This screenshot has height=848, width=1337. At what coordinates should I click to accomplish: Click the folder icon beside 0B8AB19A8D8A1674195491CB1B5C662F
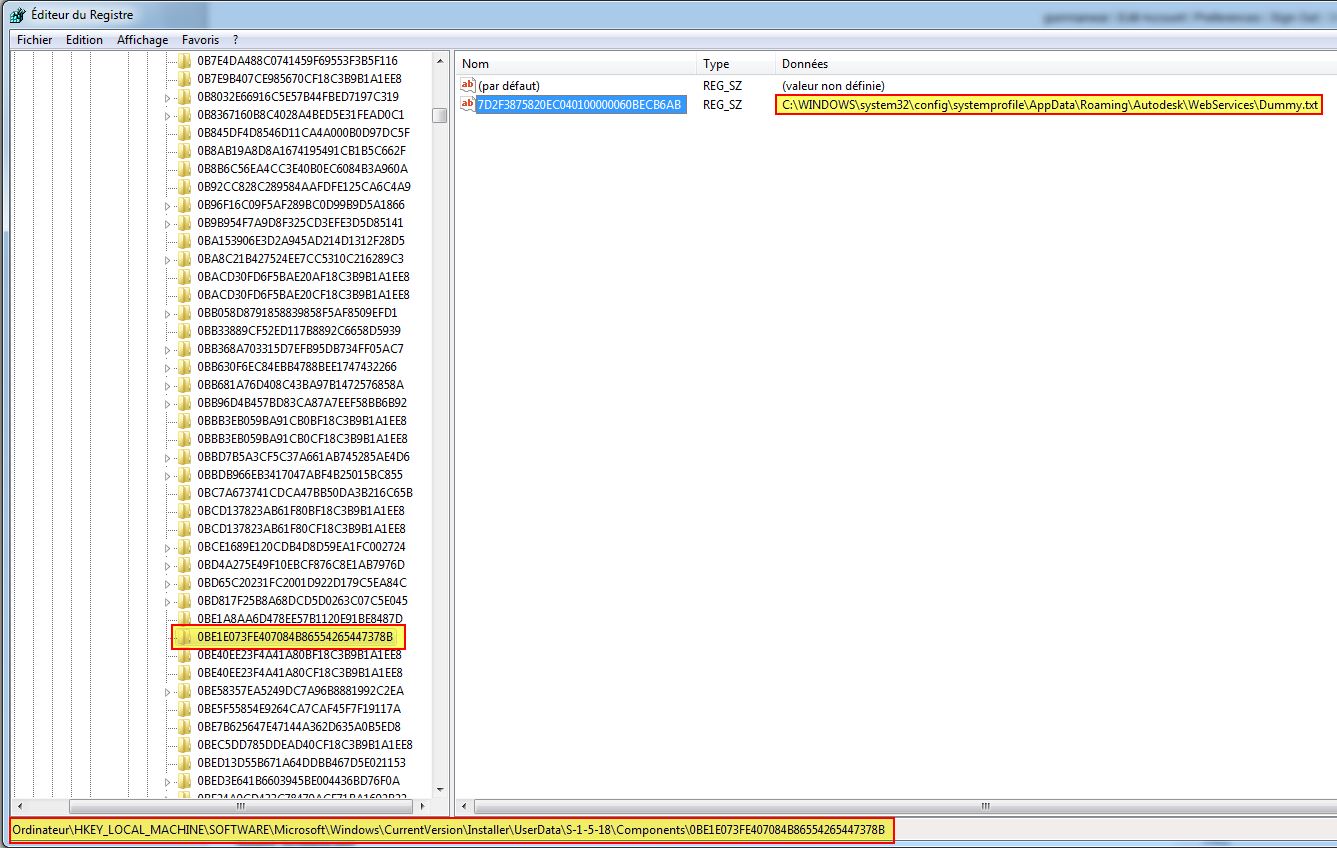[184, 151]
